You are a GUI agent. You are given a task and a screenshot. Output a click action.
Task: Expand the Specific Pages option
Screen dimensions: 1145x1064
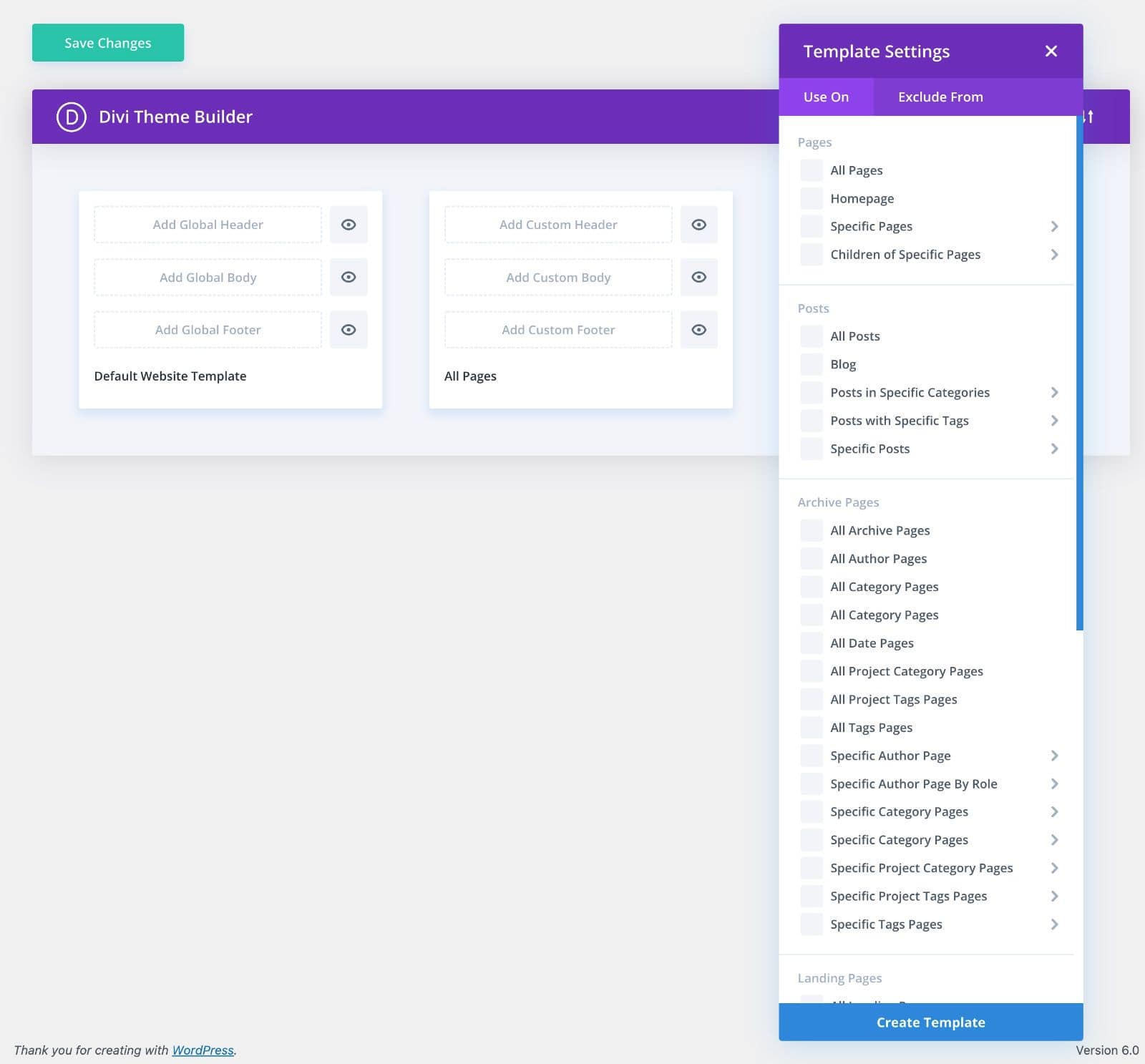point(1054,226)
